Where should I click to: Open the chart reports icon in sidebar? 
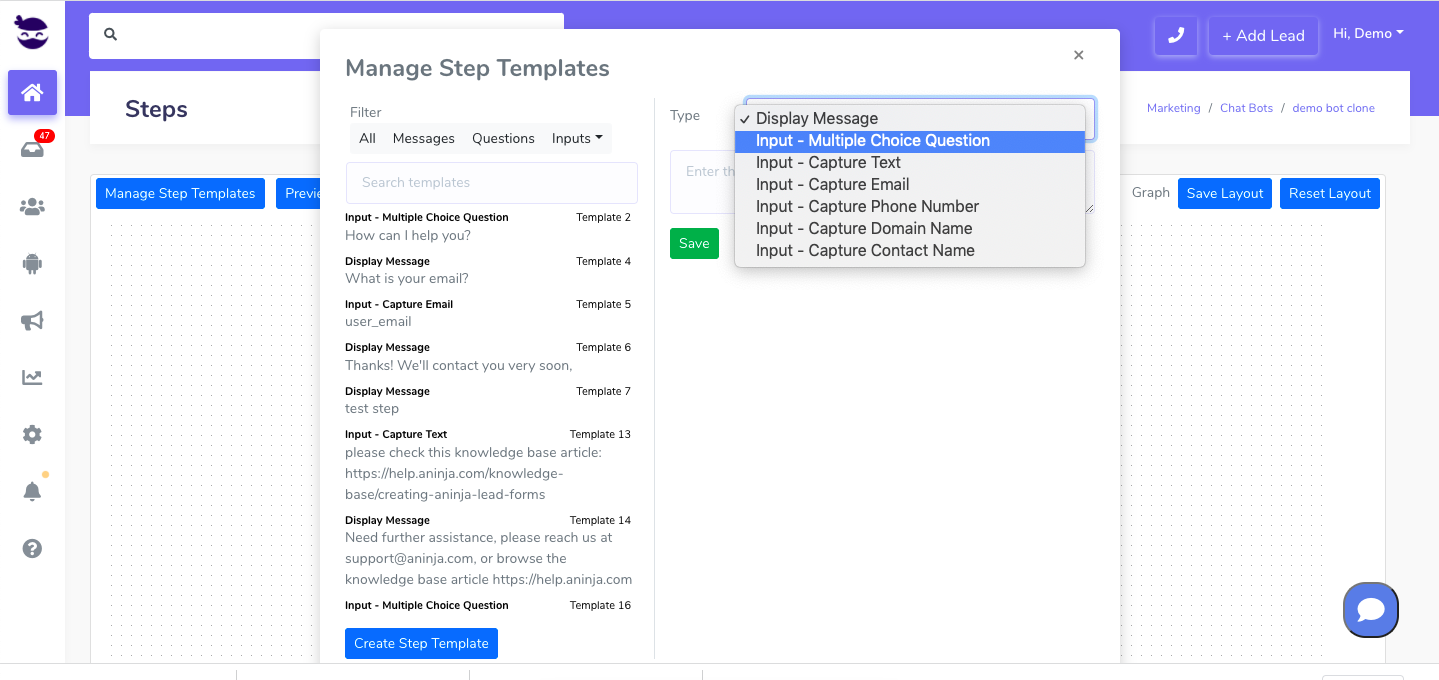click(32, 378)
